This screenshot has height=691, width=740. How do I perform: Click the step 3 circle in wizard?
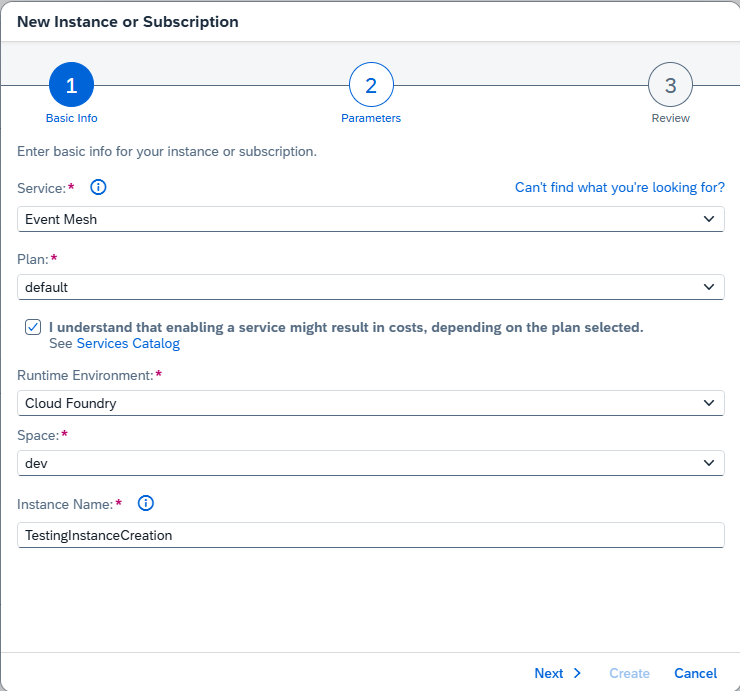(670, 86)
